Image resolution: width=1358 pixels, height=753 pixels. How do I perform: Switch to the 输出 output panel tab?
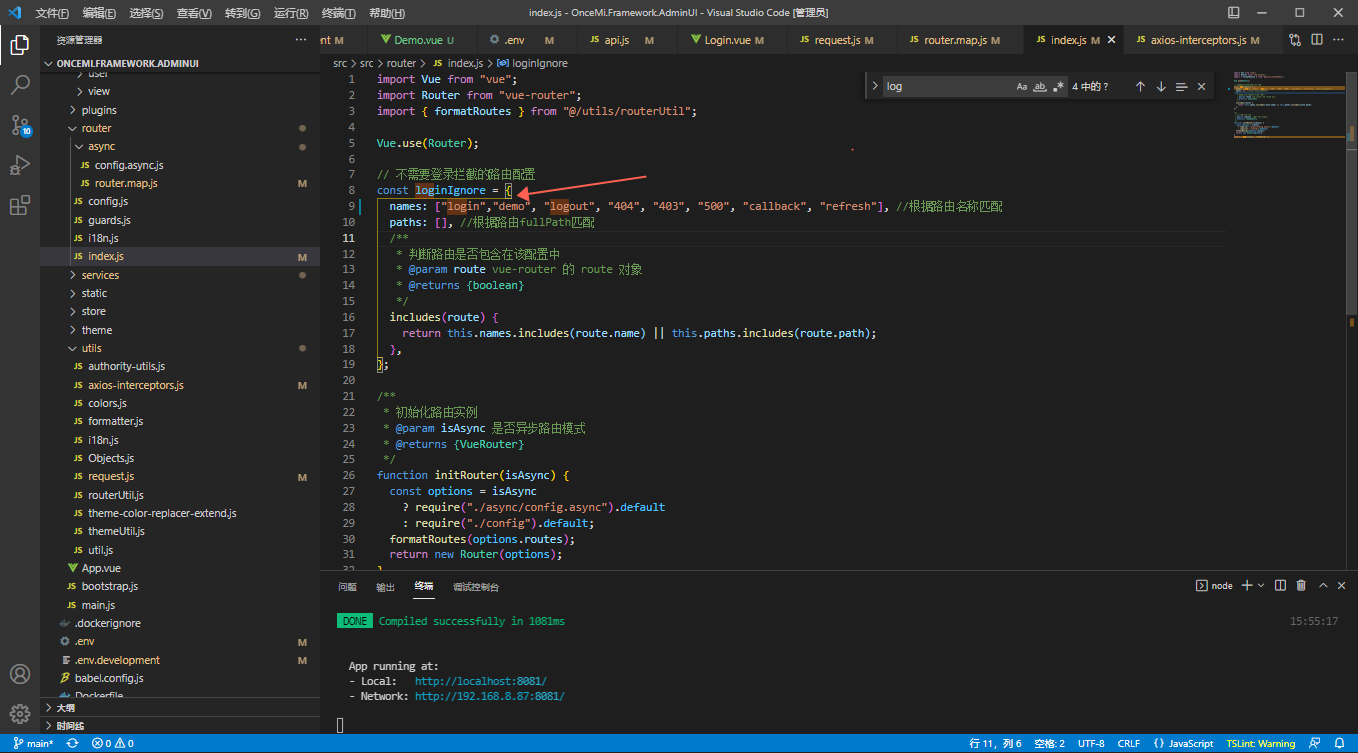pyautogui.click(x=385, y=586)
